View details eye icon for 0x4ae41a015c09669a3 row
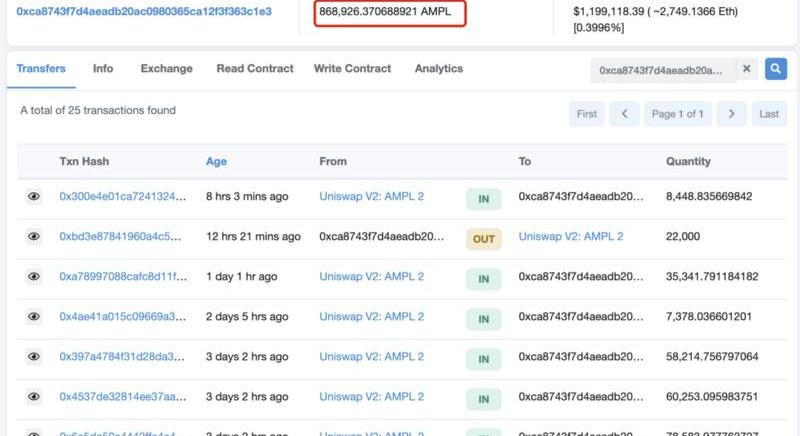Viewport: 800px width, 436px height. [x=34, y=316]
